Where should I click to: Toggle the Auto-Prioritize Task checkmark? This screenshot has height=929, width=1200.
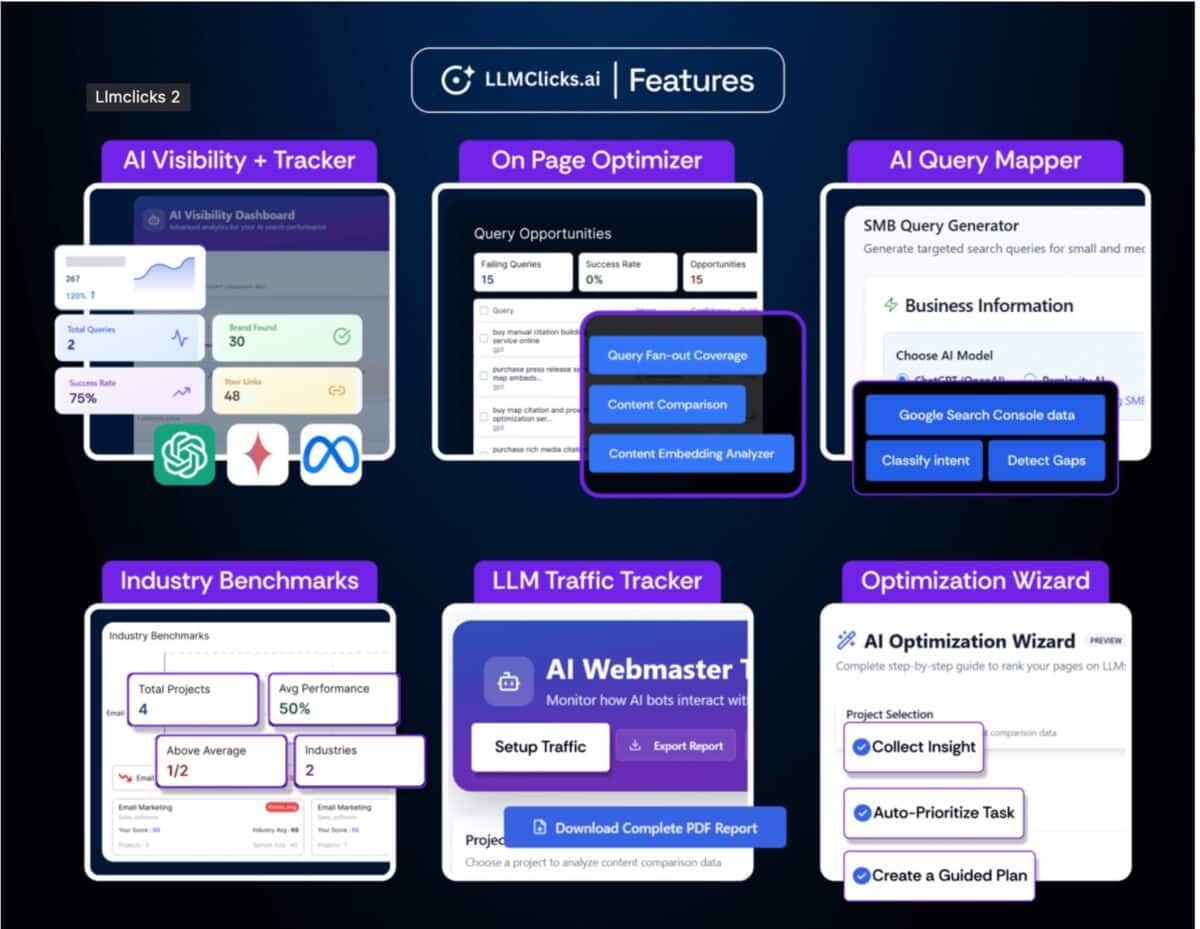click(x=860, y=812)
